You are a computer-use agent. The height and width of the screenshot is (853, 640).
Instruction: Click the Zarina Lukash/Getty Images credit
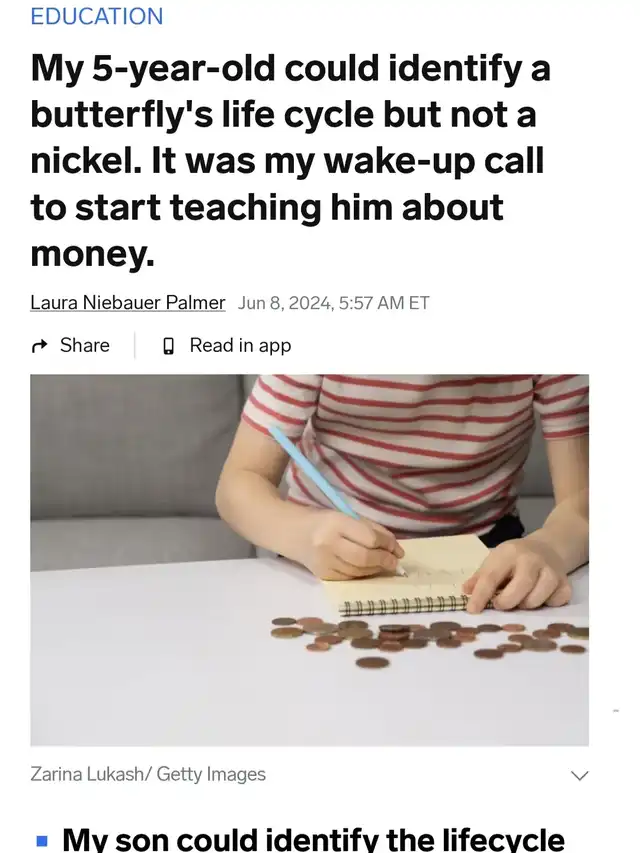coord(148,774)
